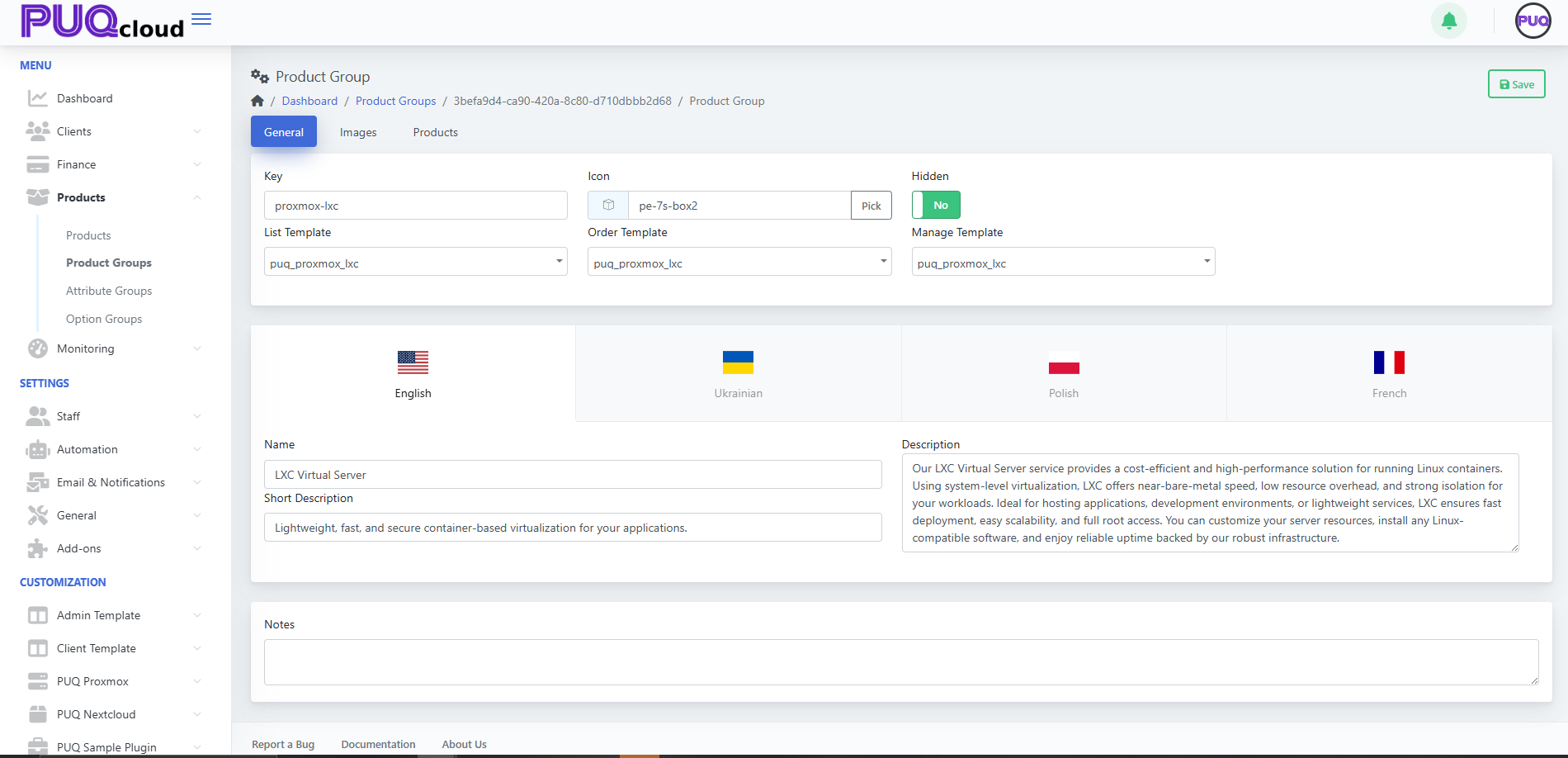
Task: Select the Polish flag
Action: pyautogui.click(x=1064, y=362)
